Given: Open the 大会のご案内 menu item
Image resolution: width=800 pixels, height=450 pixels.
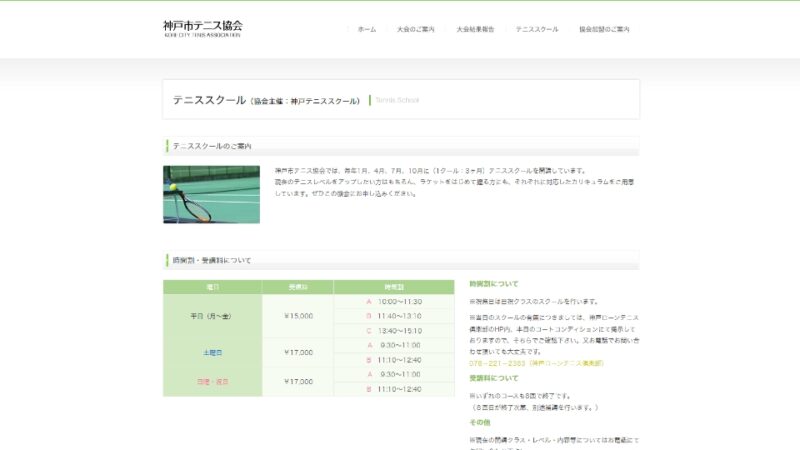Looking at the screenshot, I should [x=416, y=30].
